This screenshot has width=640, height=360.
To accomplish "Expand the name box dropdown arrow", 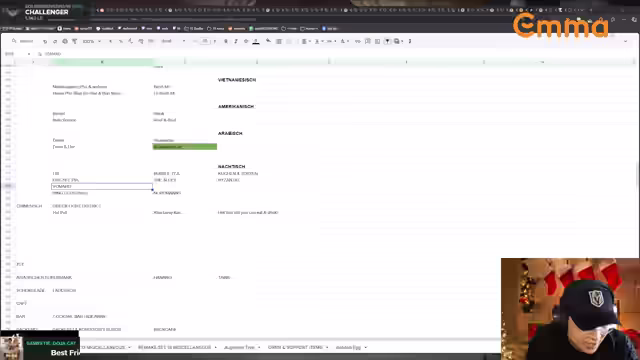I will tap(29, 54).
